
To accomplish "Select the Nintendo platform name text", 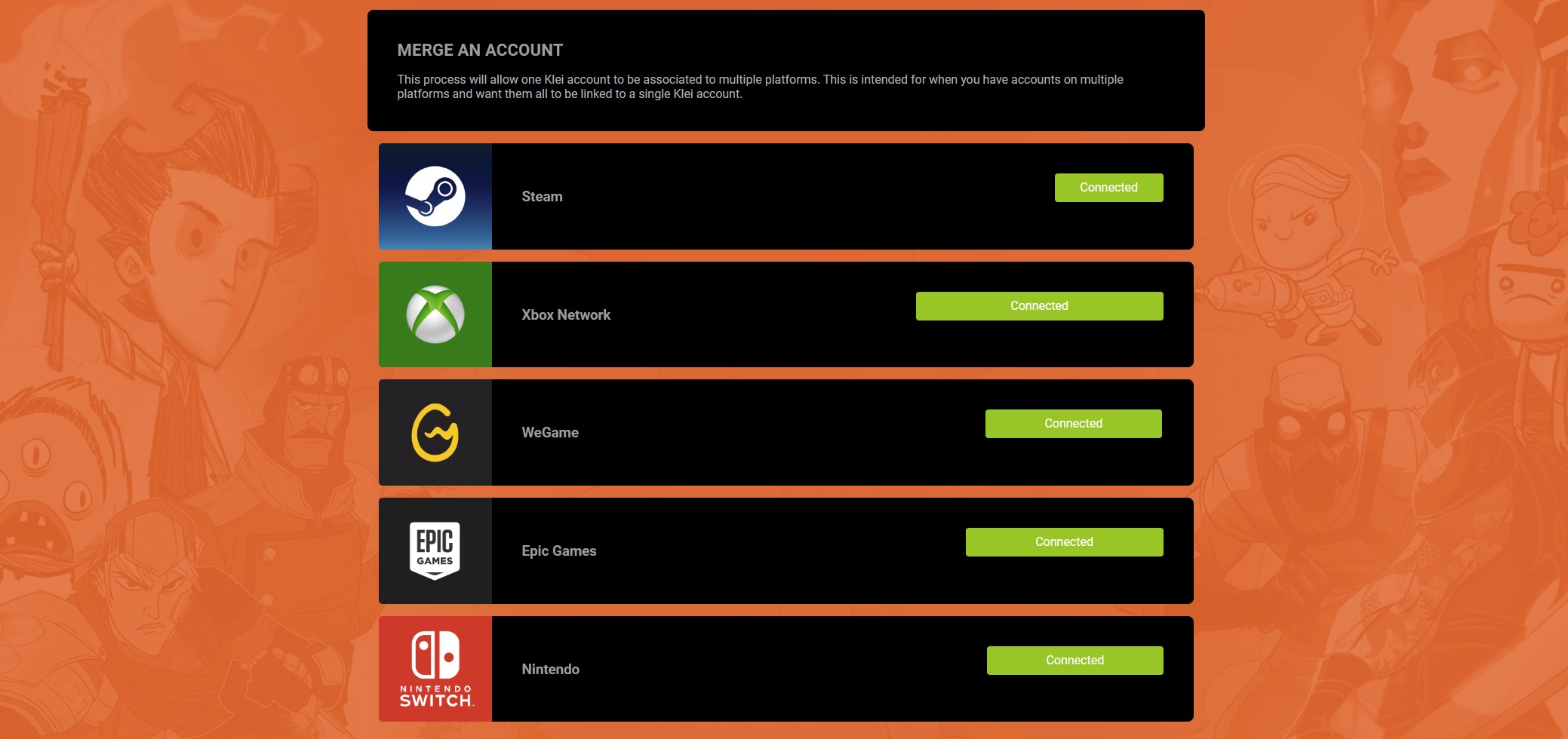I will click(x=551, y=669).
